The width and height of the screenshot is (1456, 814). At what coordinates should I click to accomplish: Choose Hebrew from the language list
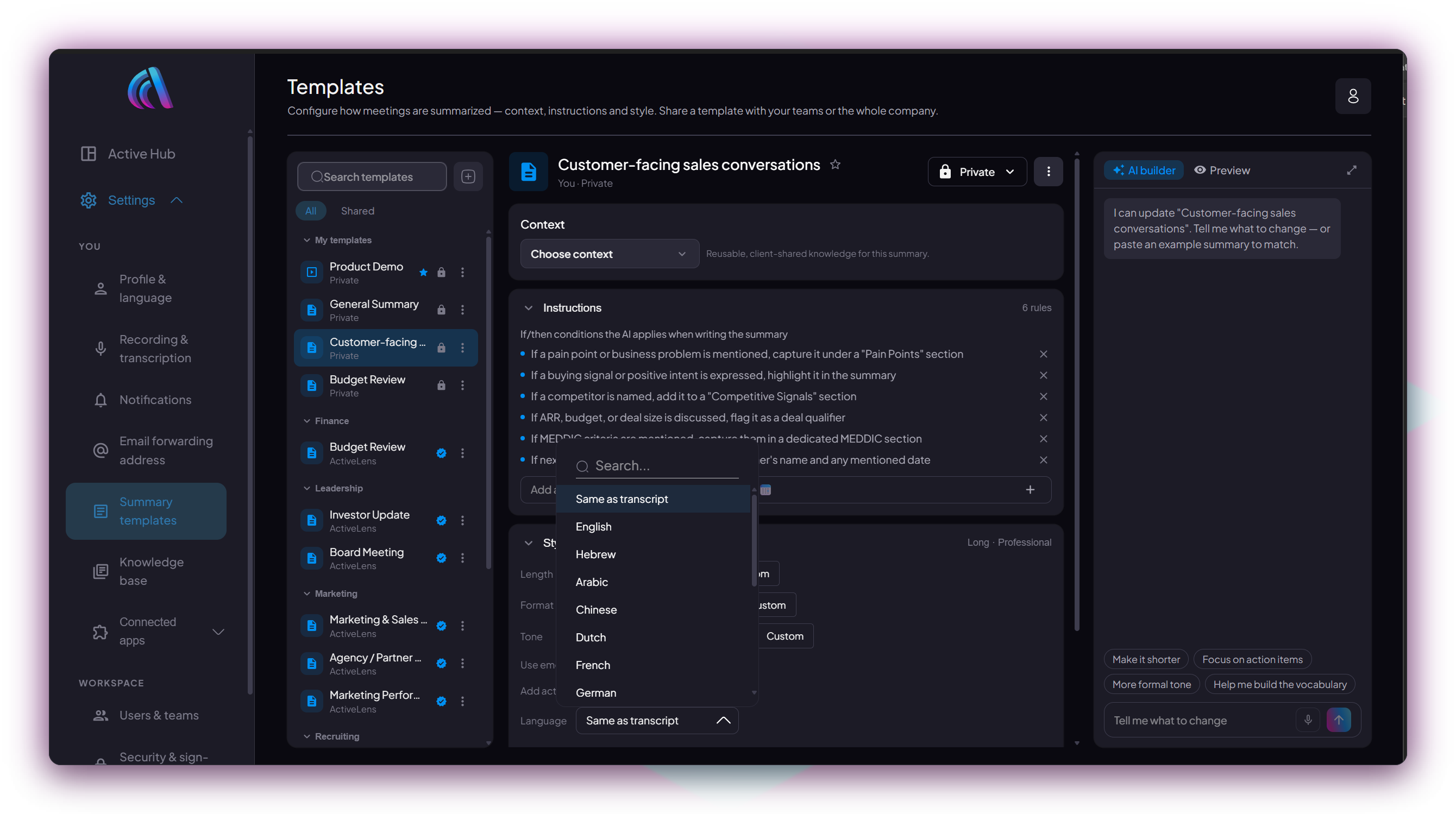coord(653,554)
